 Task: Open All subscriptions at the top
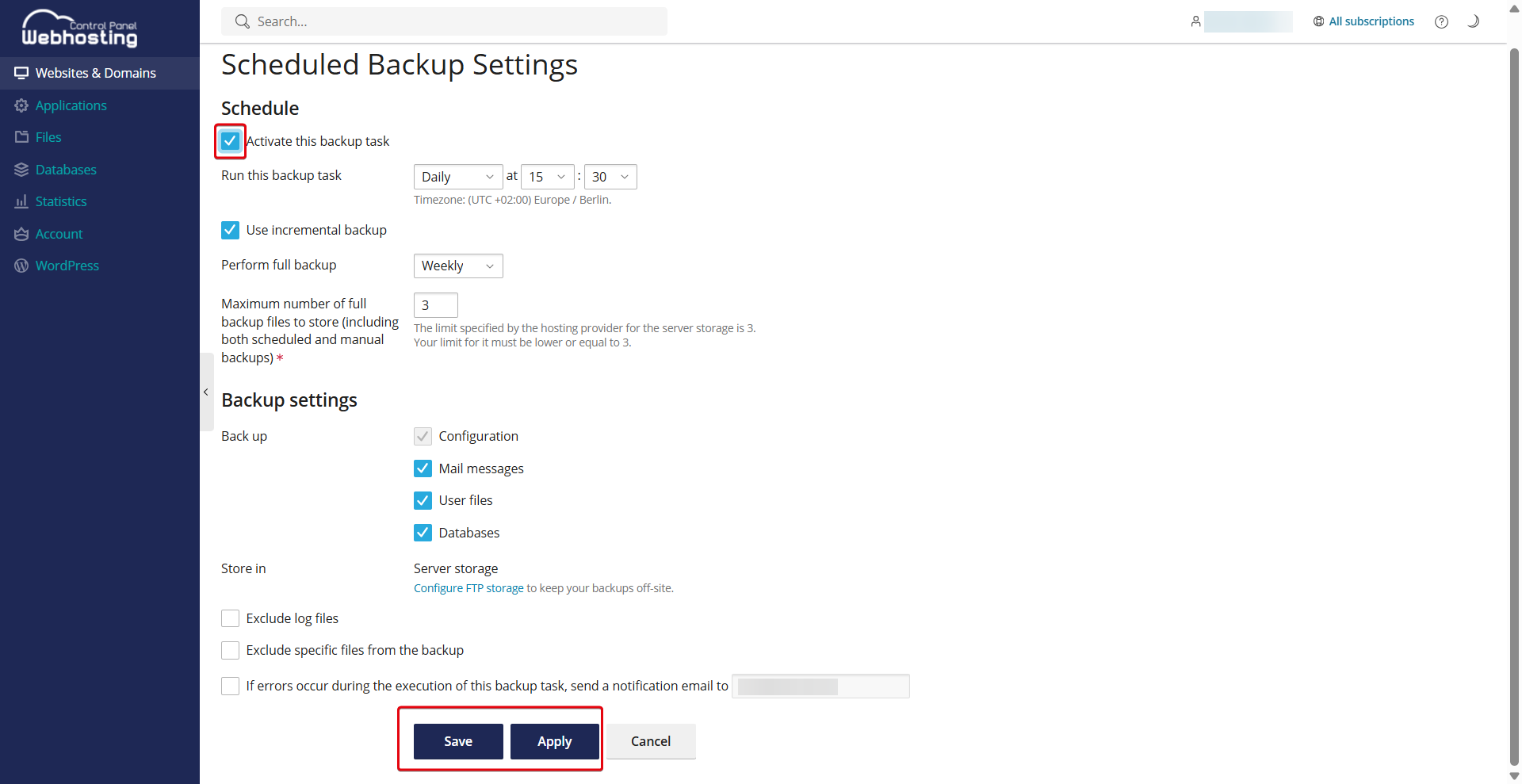(1371, 21)
